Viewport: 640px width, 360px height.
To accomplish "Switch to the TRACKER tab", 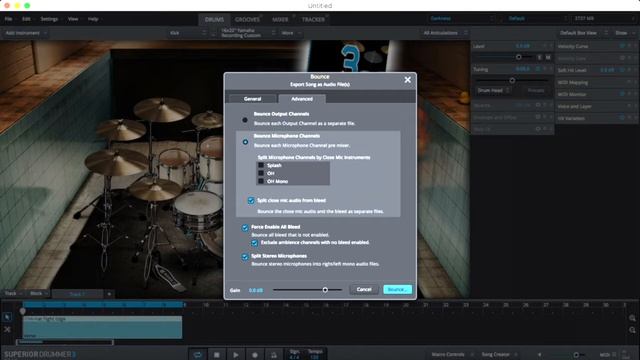I will (313, 20).
